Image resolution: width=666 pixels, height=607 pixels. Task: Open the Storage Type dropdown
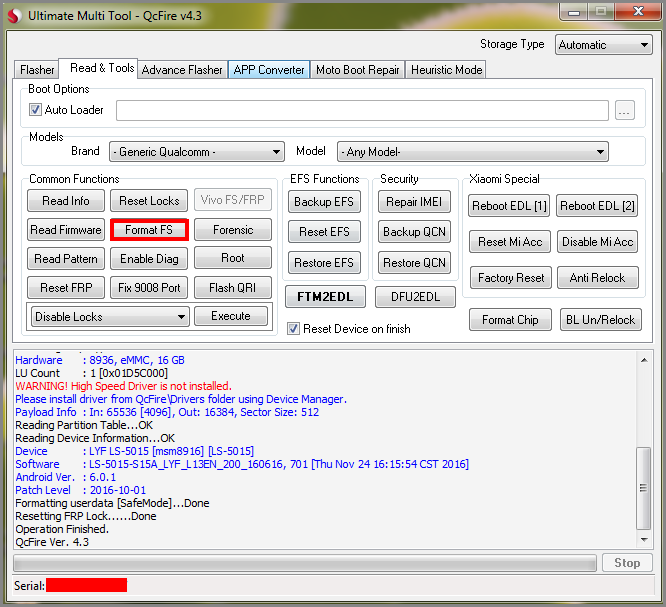[x=603, y=45]
